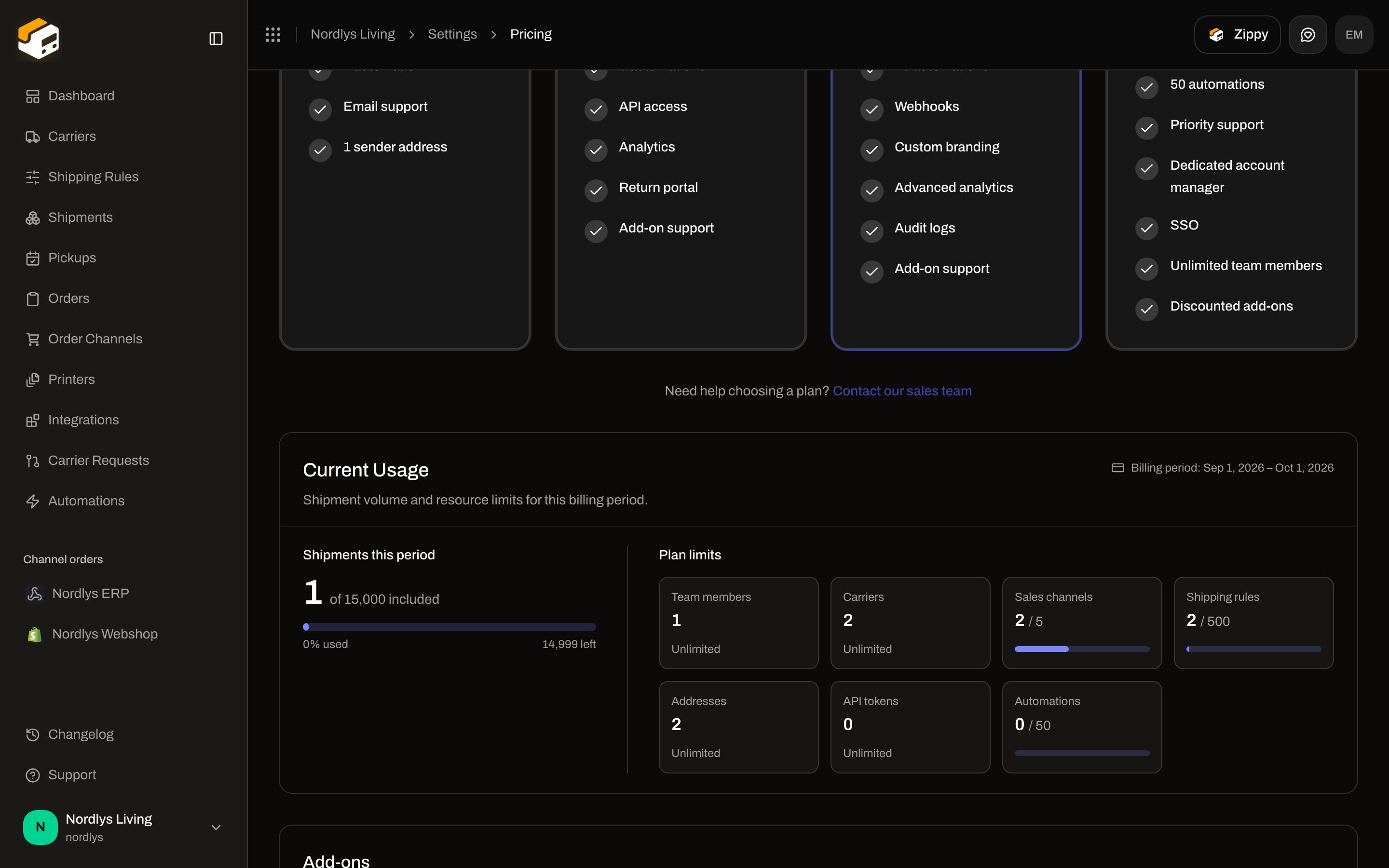This screenshot has width=1389, height=868.
Task: Go to Shipping Rules menu item
Action: tap(123, 177)
